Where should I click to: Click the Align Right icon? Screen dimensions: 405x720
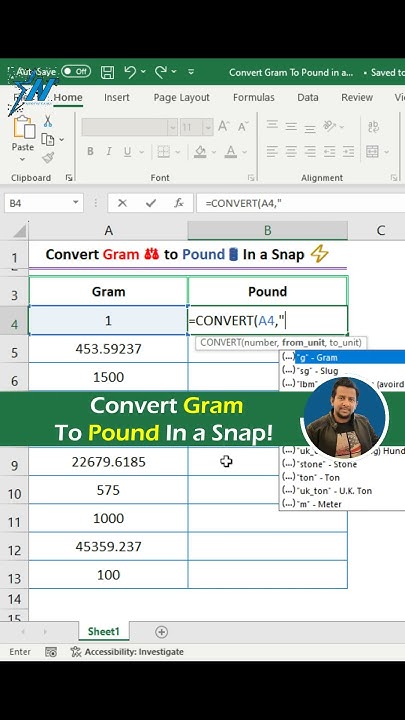click(310, 151)
